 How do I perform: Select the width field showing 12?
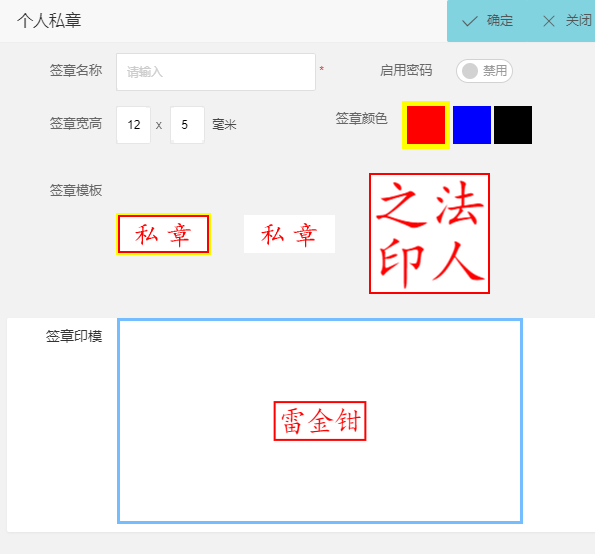tap(134, 125)
